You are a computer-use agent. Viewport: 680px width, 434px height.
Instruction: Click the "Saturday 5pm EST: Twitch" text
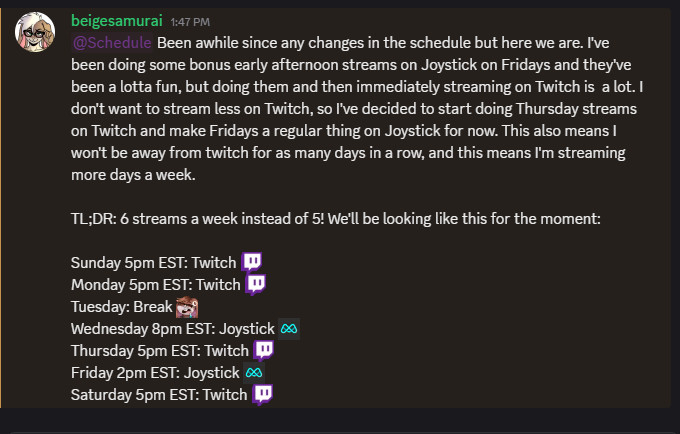point(159,394)
